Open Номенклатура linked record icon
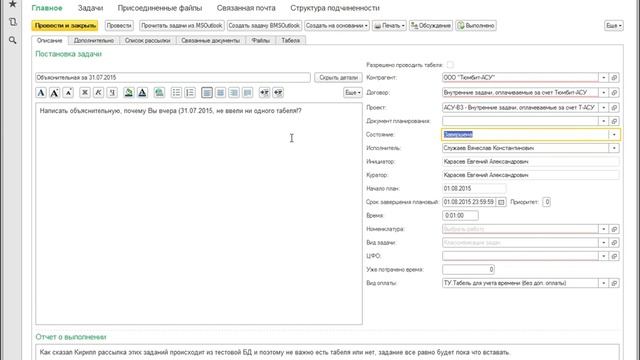The height and width of the screenshot is (360, 640). [614, 229]
